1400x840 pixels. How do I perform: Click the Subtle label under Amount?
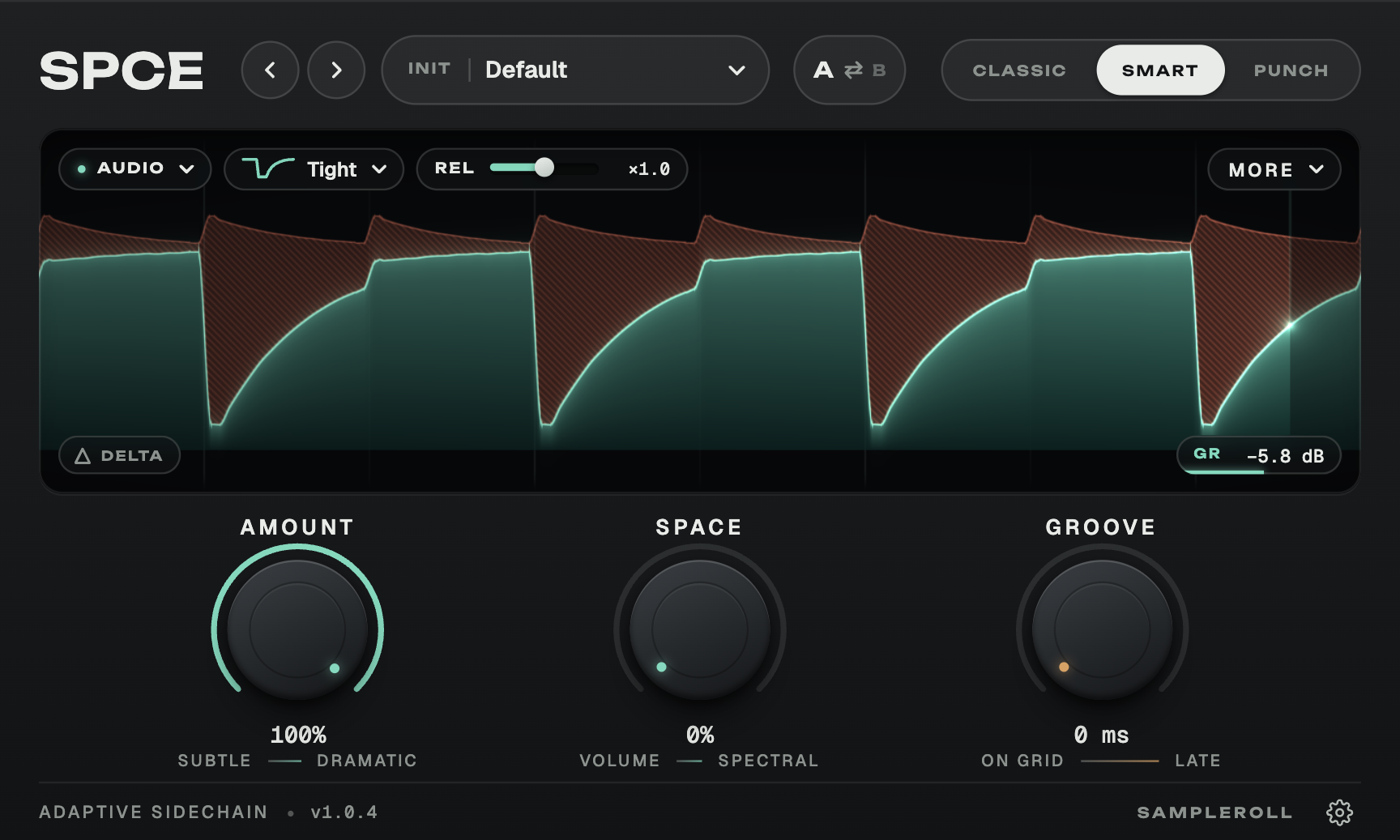[x=215, y=761]
